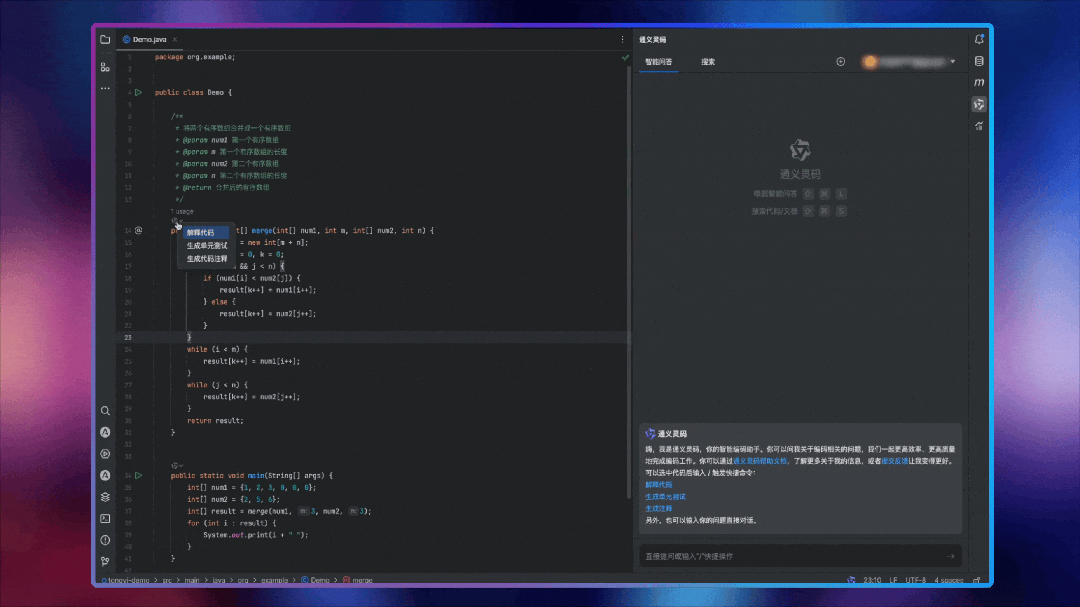Open the Terminal tool window
Viewport: 1080px width, 607px height.
pyautogui.click(x=105, y=518)
